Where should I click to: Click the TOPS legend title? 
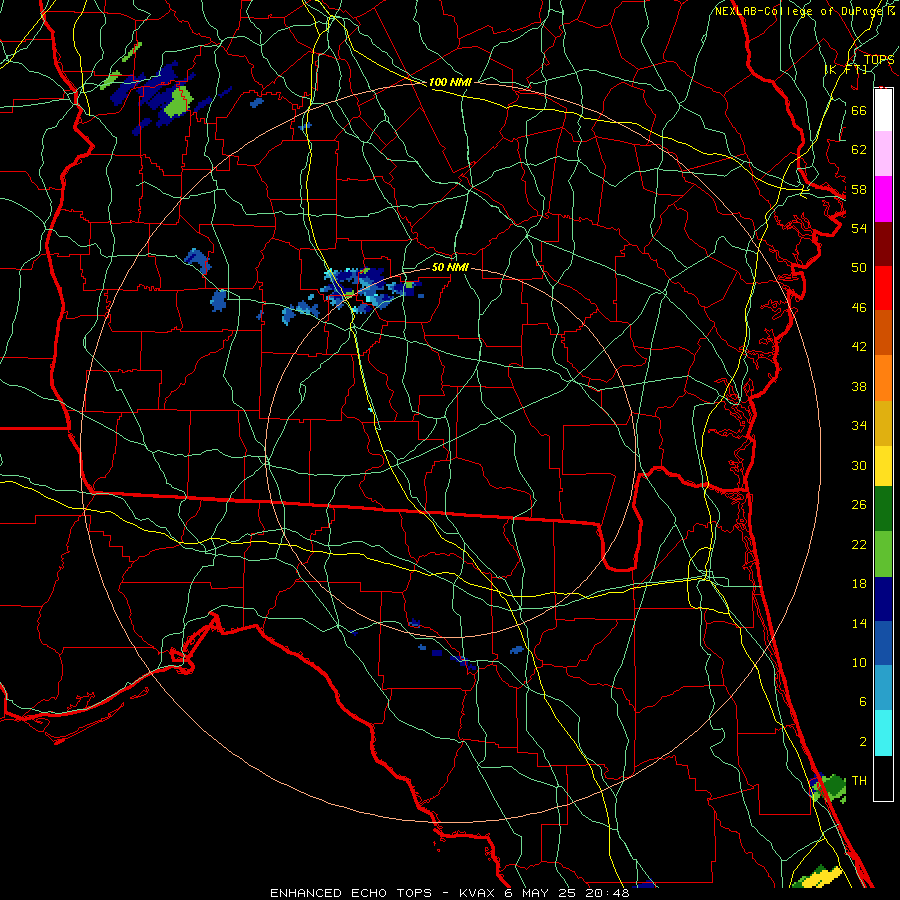(878, 59)
